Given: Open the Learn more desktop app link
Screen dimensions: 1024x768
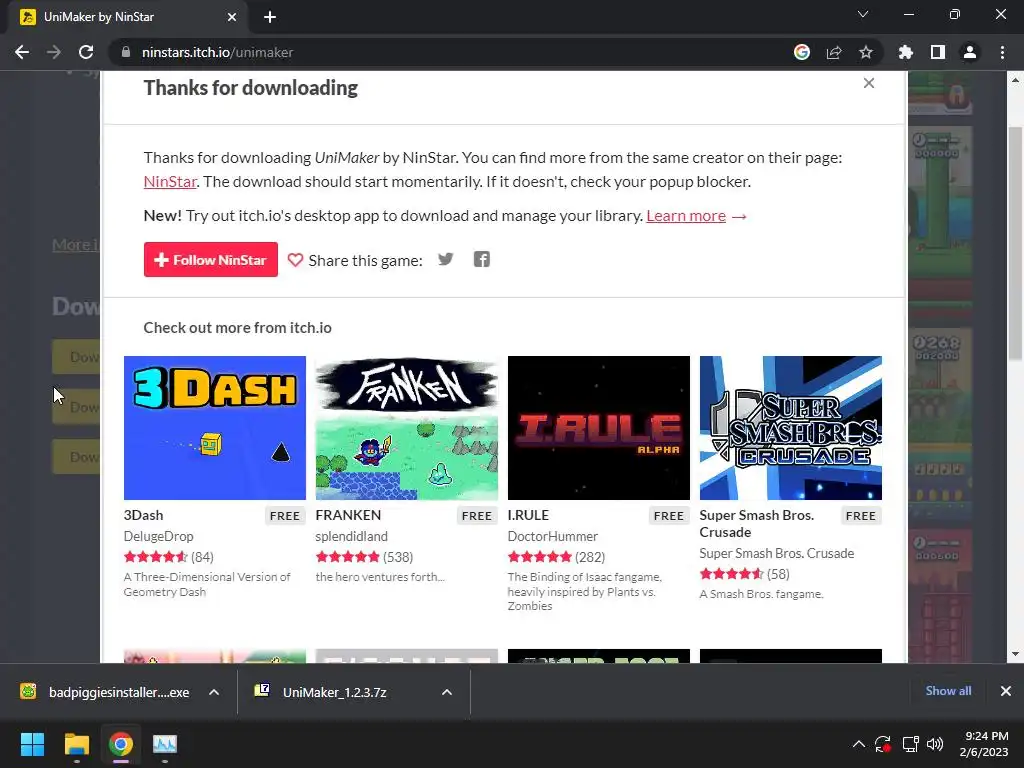Looking at the screenshot, I should click(x=686, y=216).
